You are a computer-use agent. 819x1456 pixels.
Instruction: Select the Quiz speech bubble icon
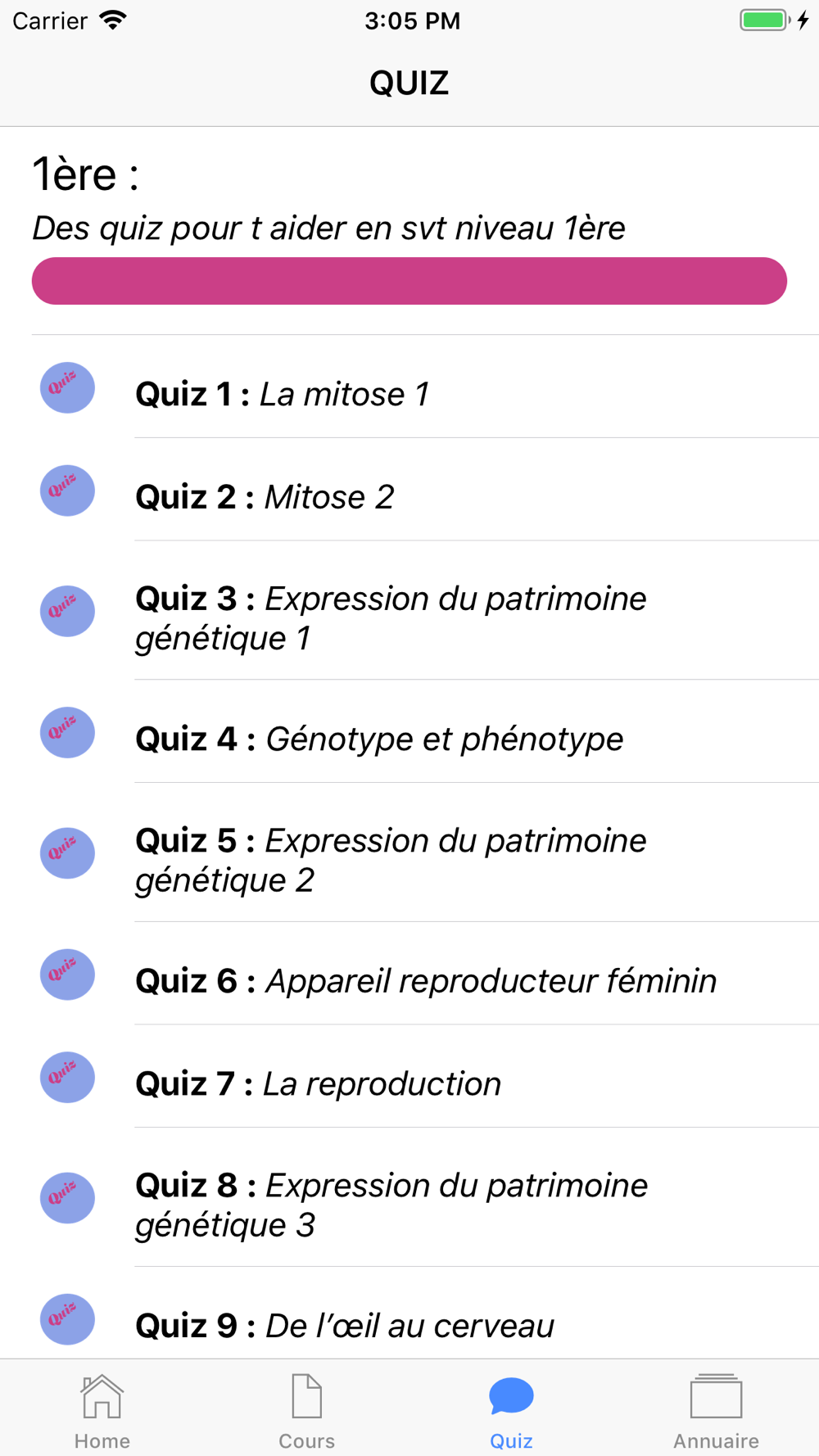pyautogui.click(x=511, y=1396)
